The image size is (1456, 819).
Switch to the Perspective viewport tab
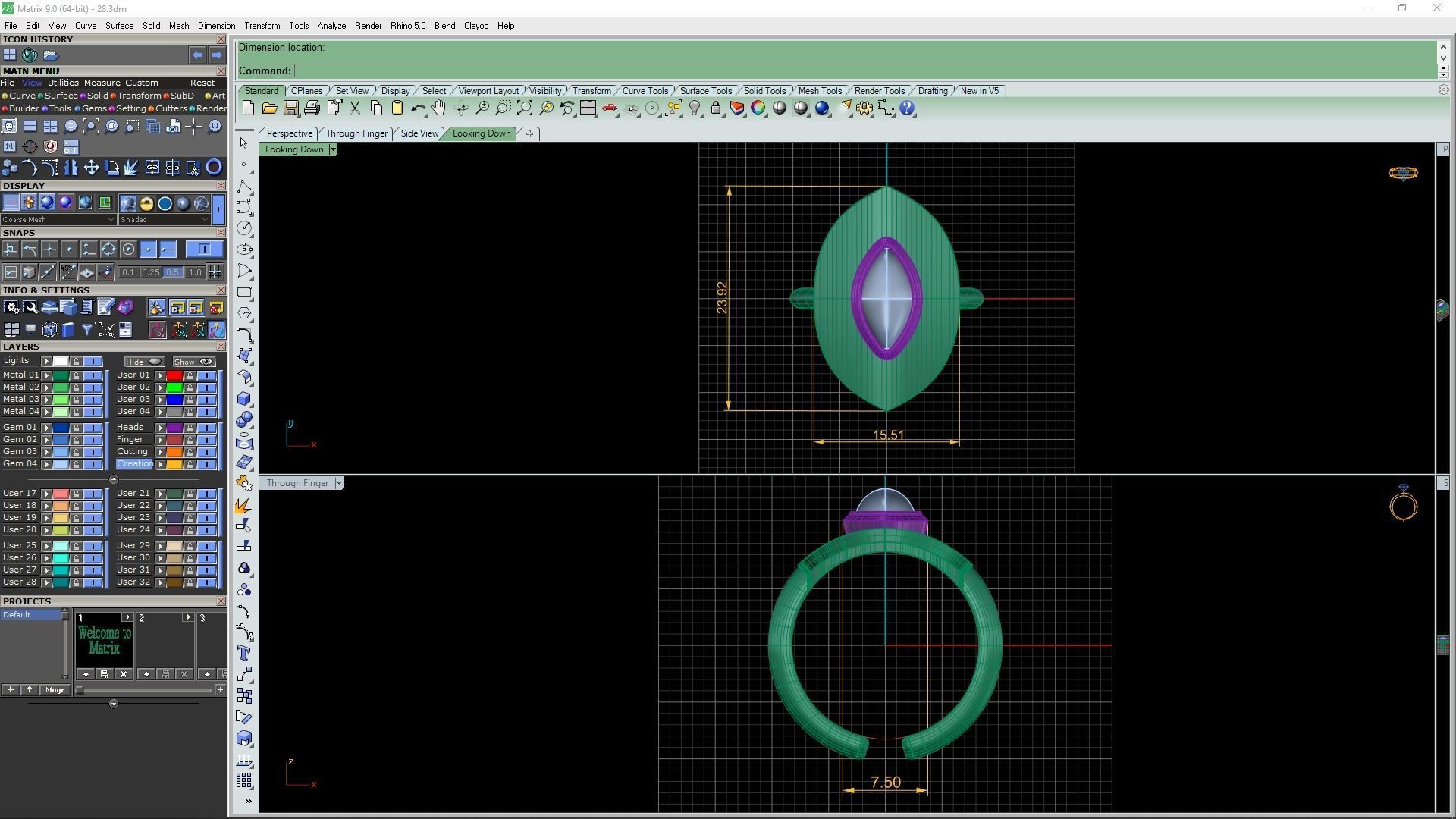[x=289, y=133]
